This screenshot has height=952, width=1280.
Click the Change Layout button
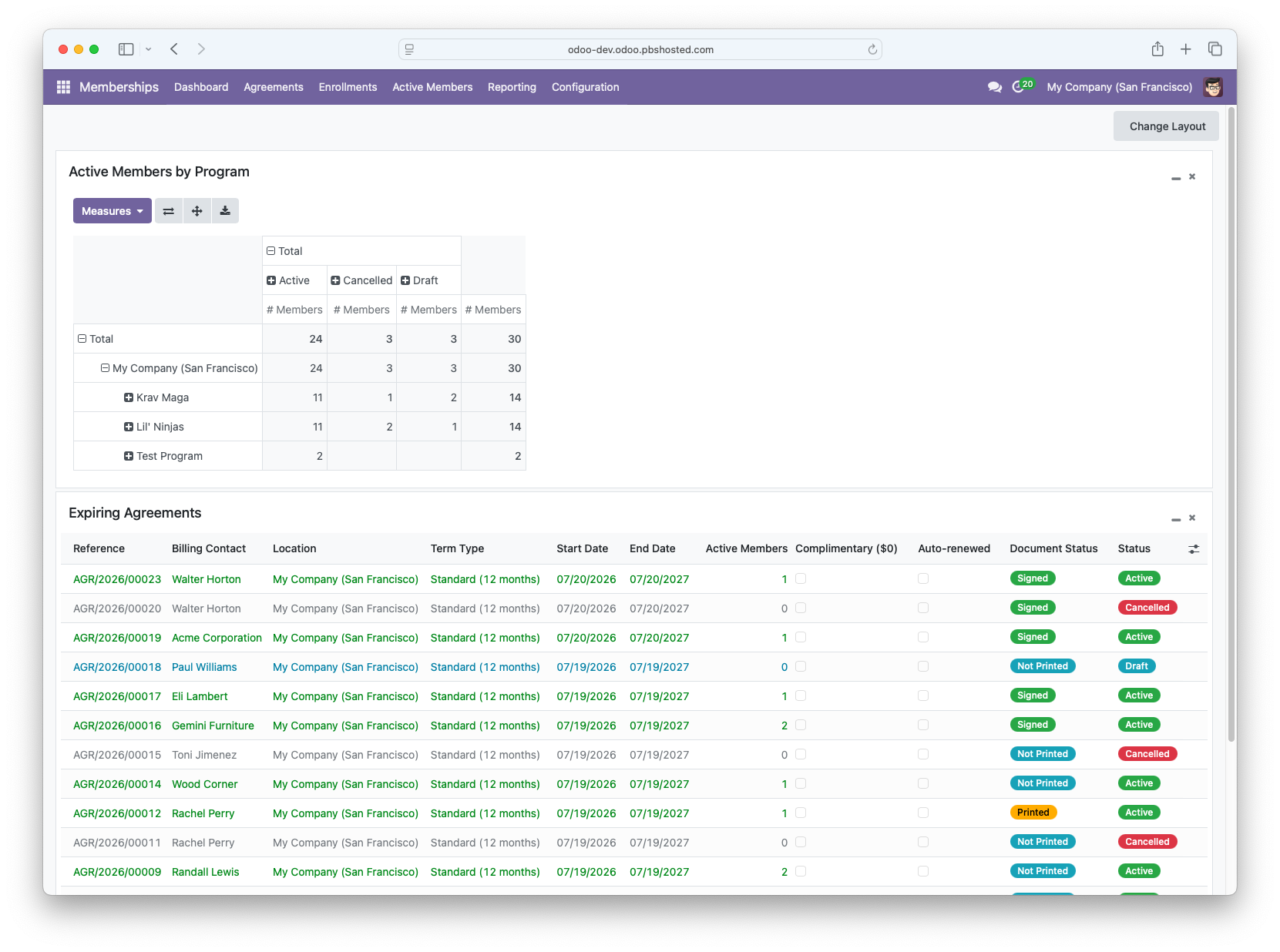point(1167,126)
